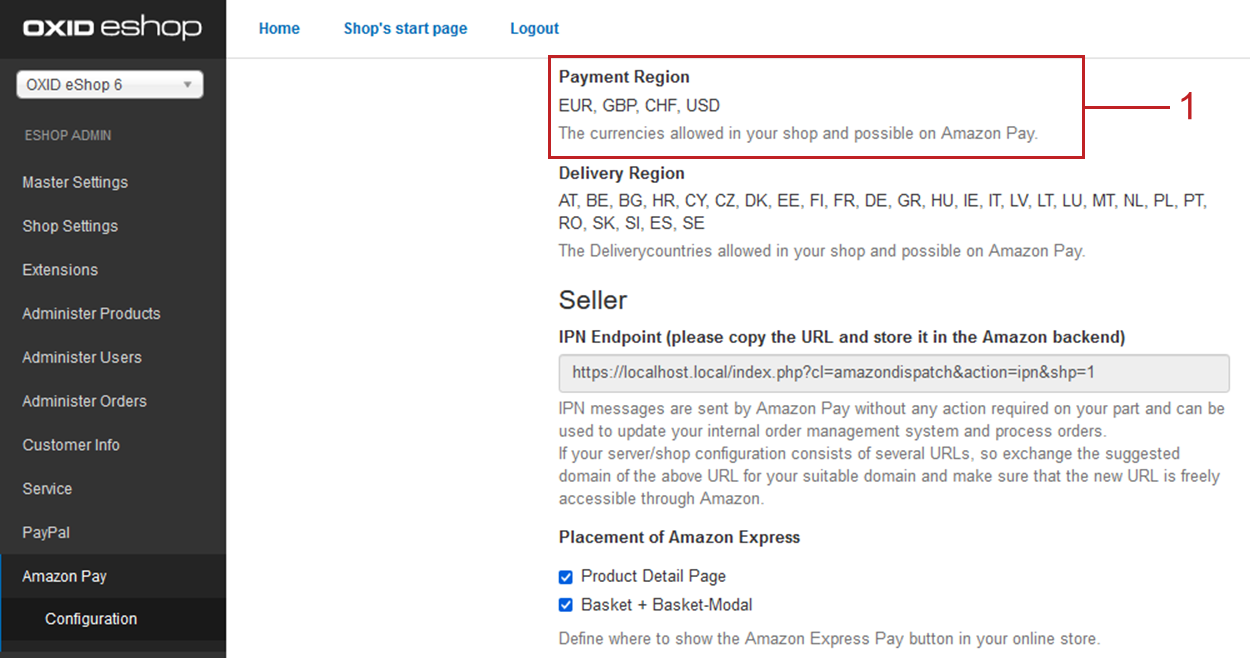
Task: Open the Extensions menu item
Action: pyautogui.click(x=60, y=270)
